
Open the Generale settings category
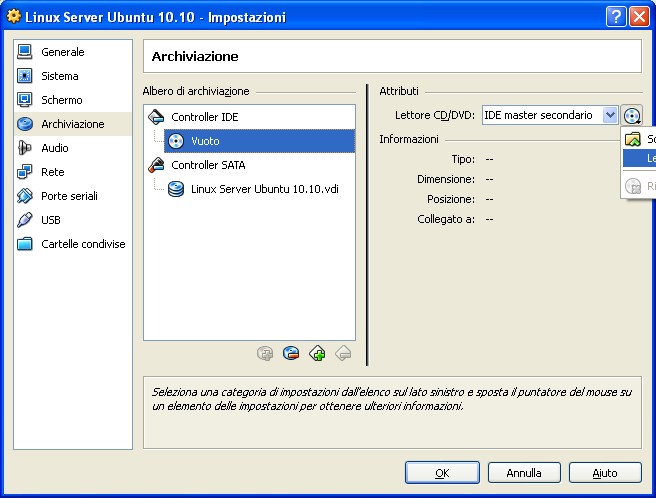pos(73,52)
